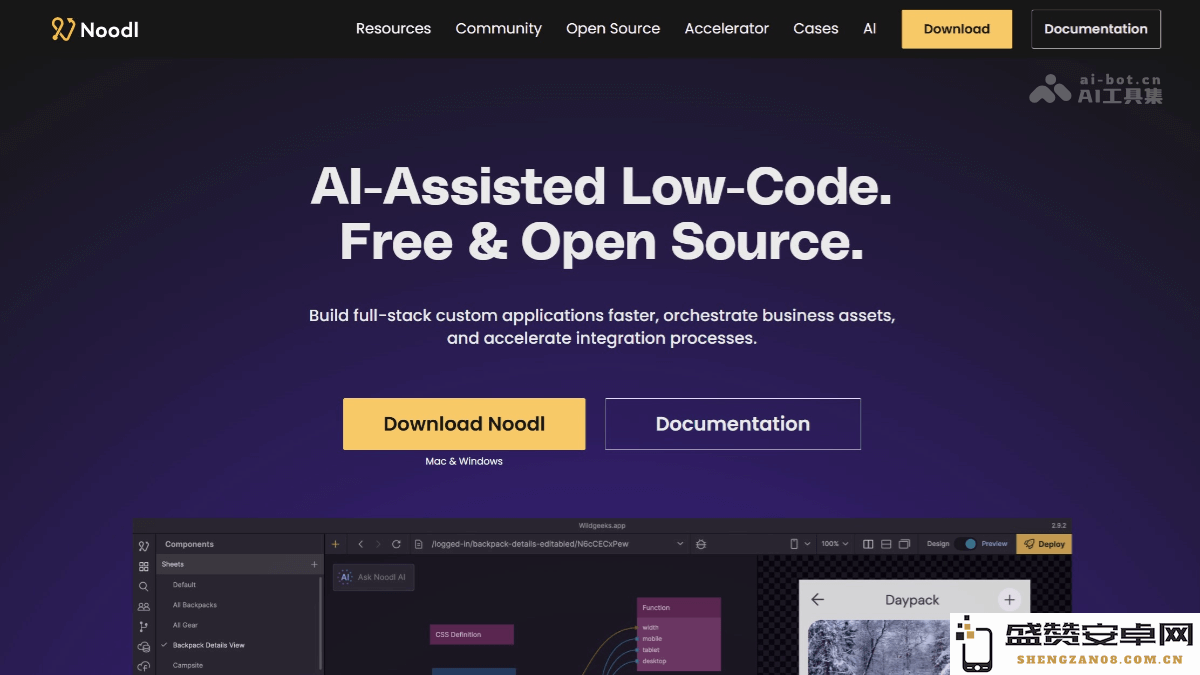Click the "tablet" input on the Function node
The width and height of the screenshot is (1200, 675).
651,650
